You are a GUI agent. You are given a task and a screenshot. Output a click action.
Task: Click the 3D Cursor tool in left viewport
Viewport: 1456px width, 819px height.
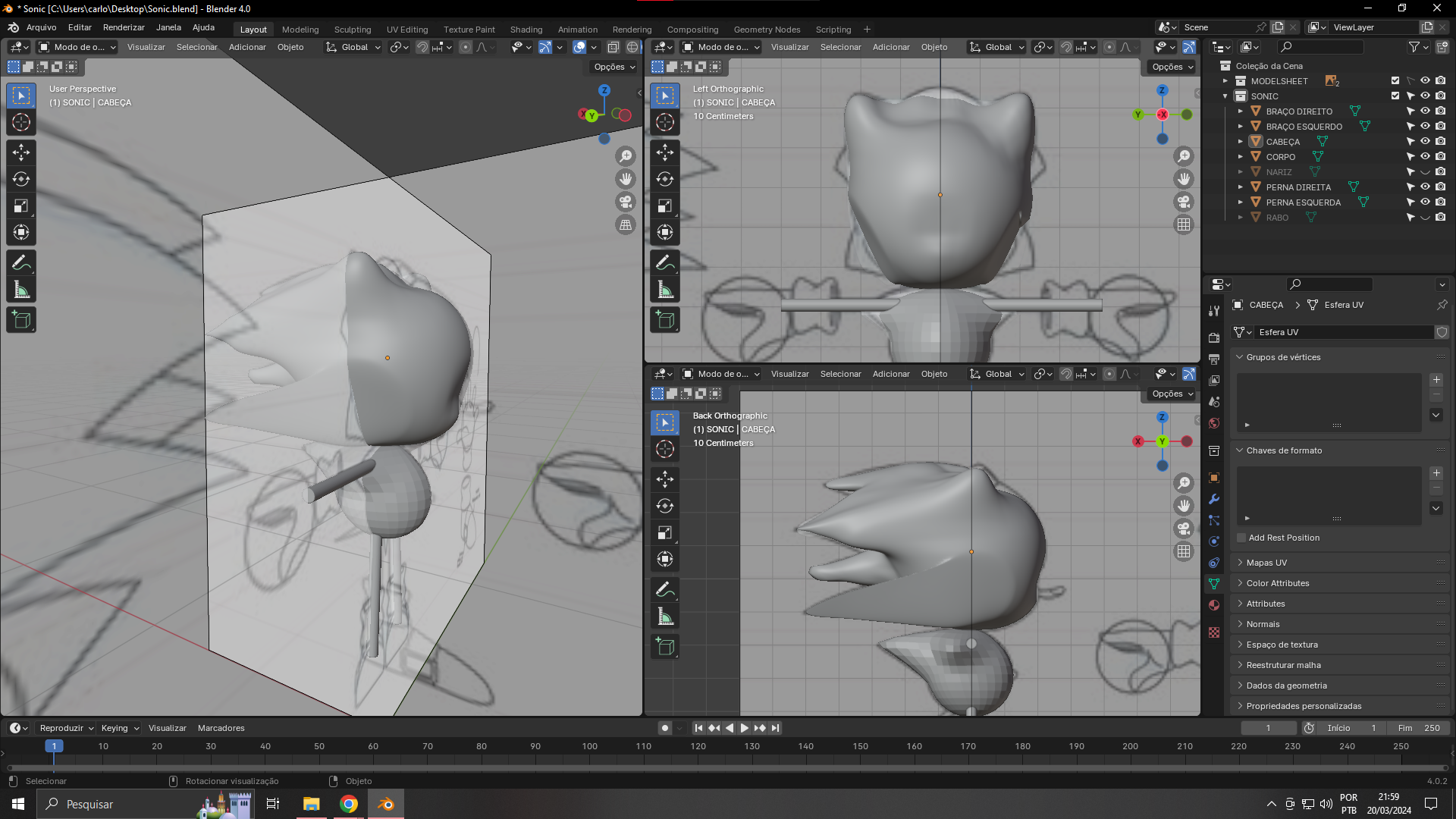pos(21,122)
